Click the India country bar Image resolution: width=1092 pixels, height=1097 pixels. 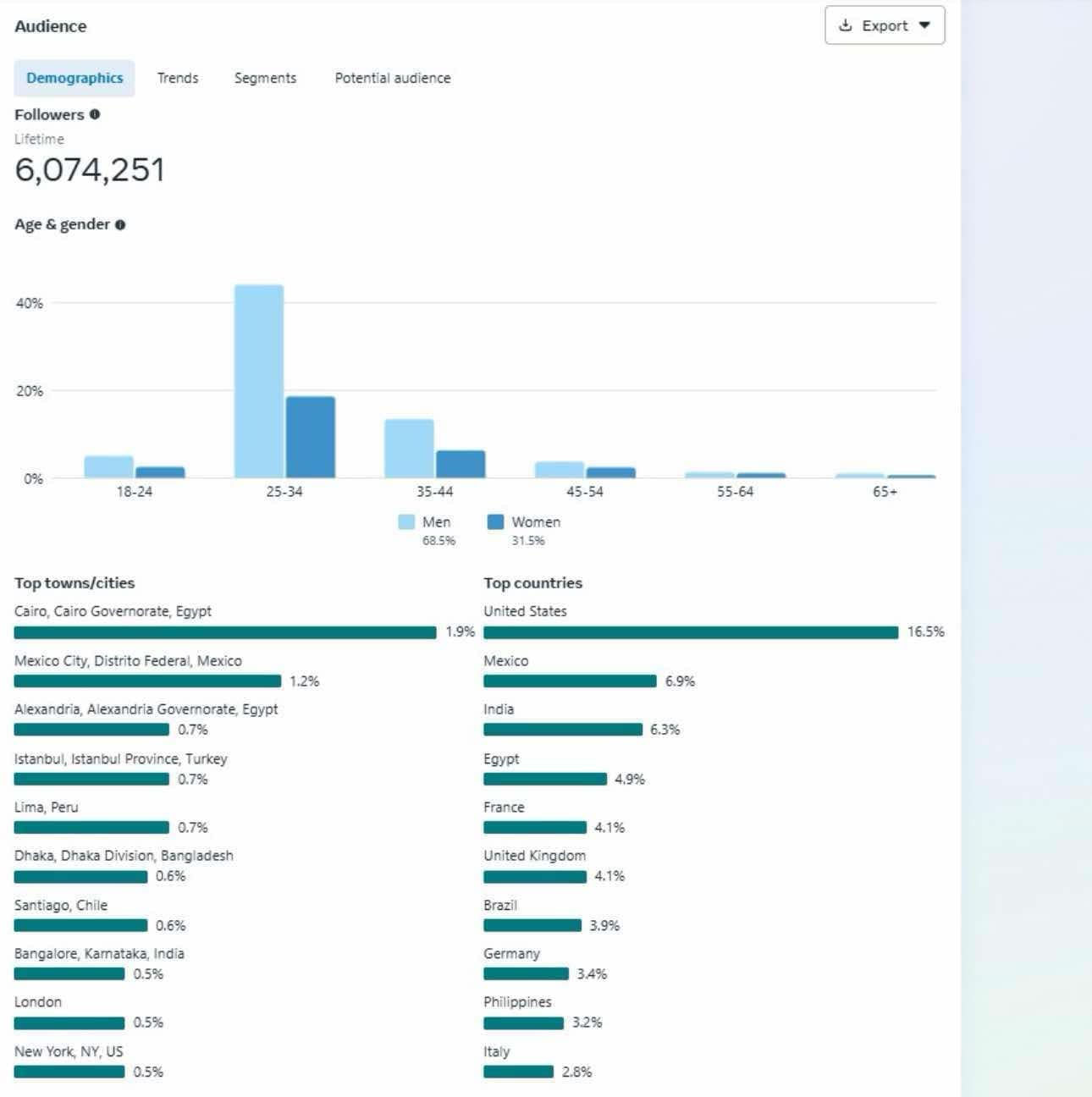click(563, 730)
